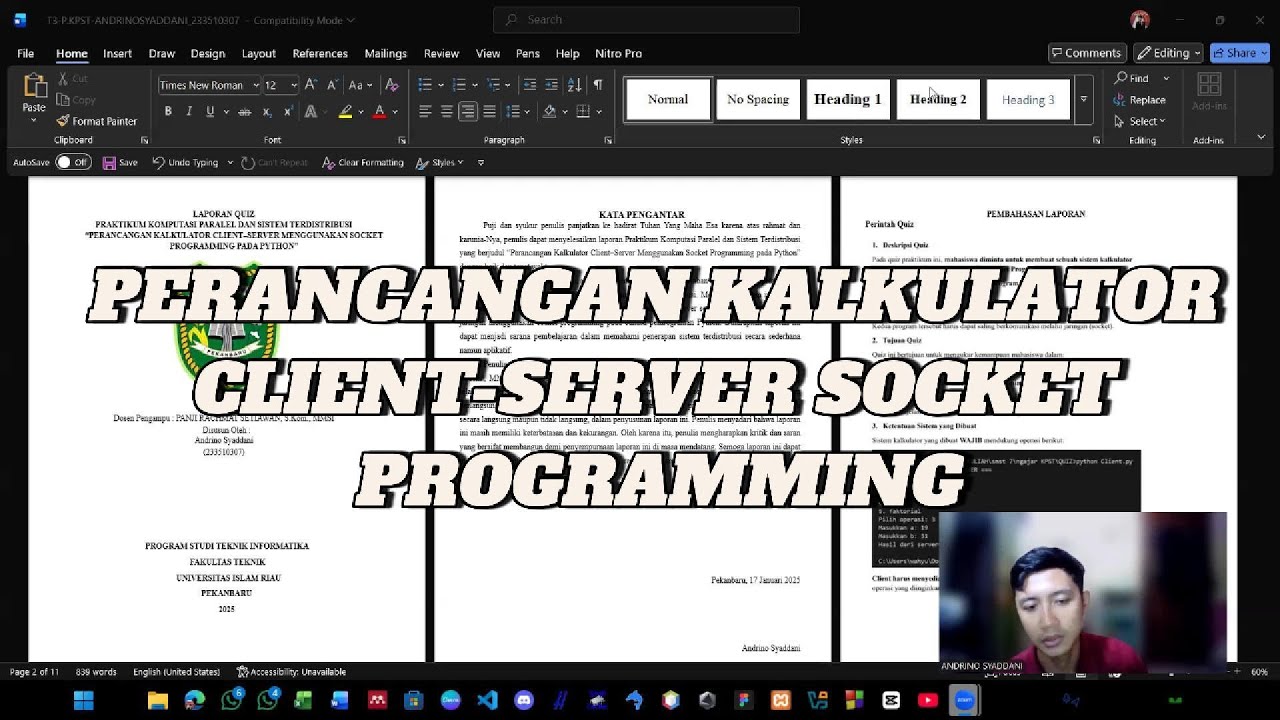Align text left
Viewport: 1280px width, 720px height.
[425, 112]
